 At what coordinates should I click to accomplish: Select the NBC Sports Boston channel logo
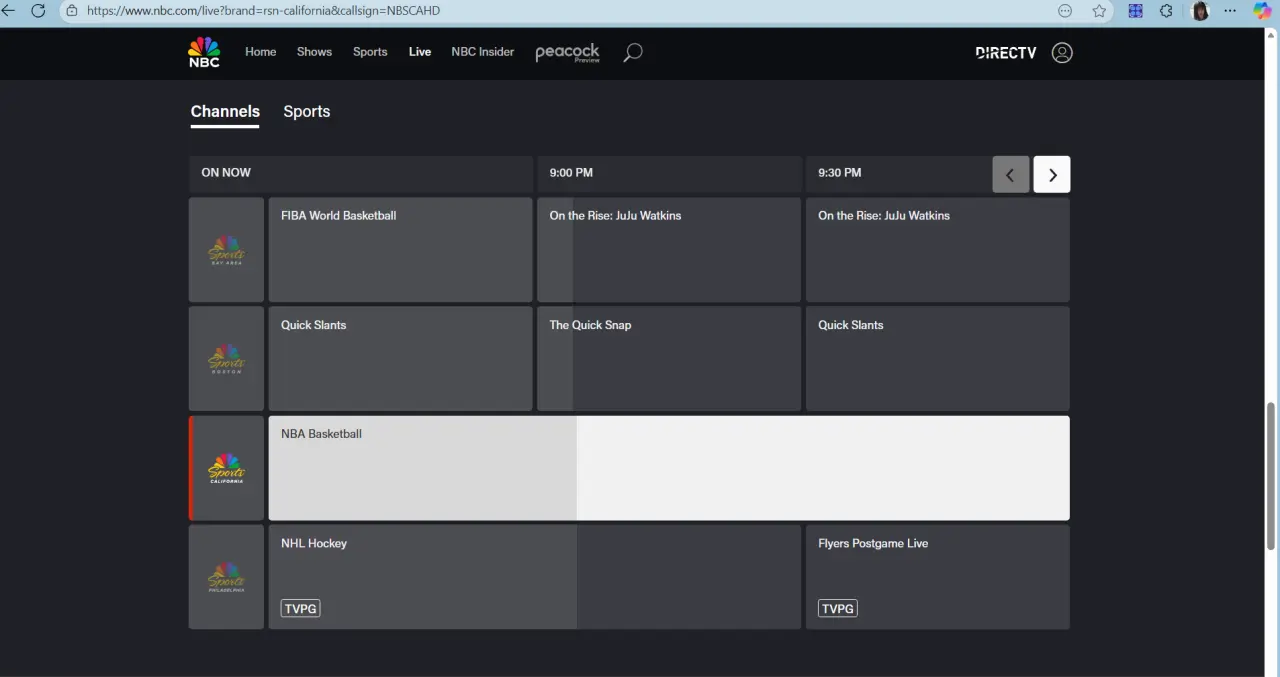226,359
